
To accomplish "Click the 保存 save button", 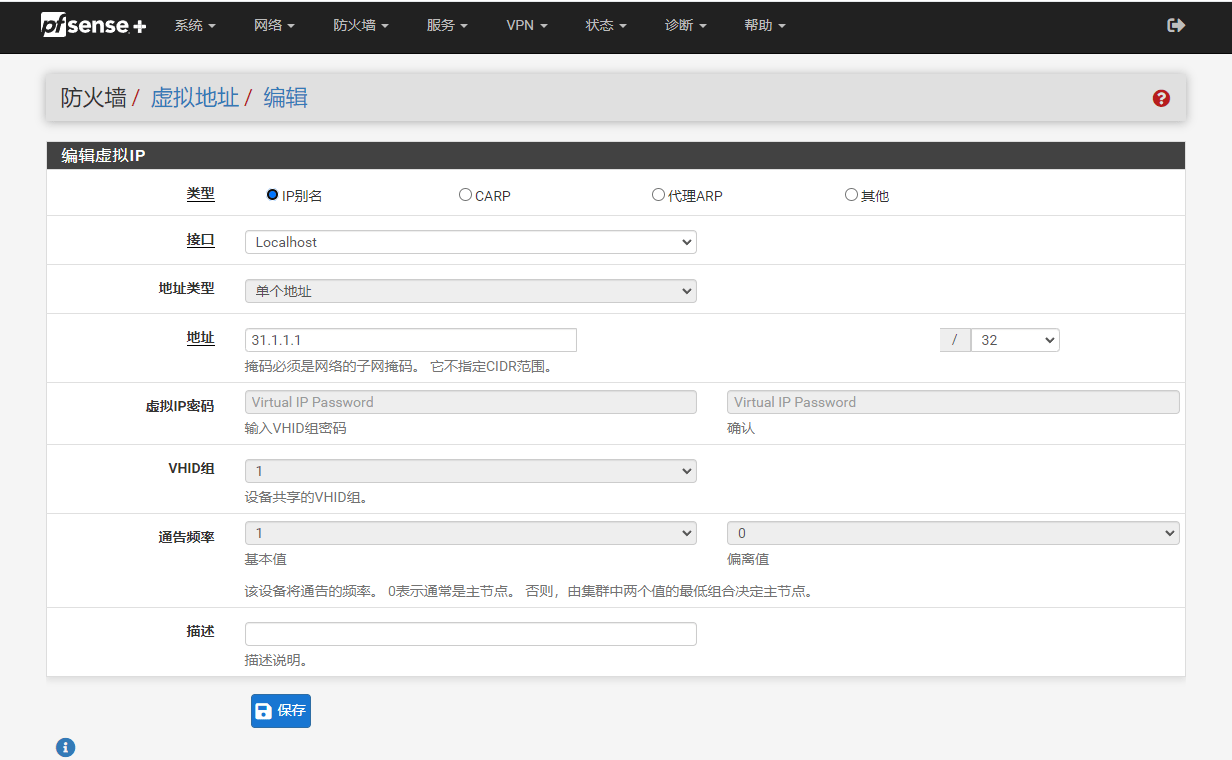I will 281,711.
